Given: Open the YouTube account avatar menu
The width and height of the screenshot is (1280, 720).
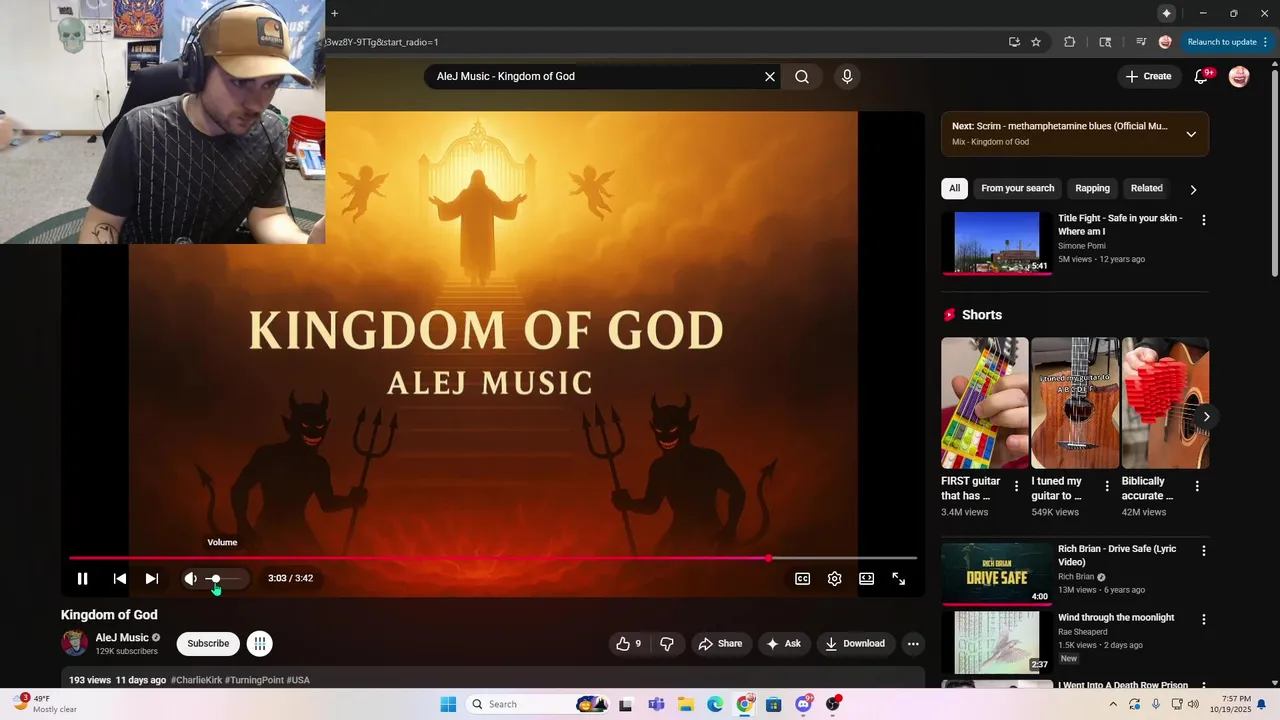Looking at the screenshot, I should (x=1239, y=77).
